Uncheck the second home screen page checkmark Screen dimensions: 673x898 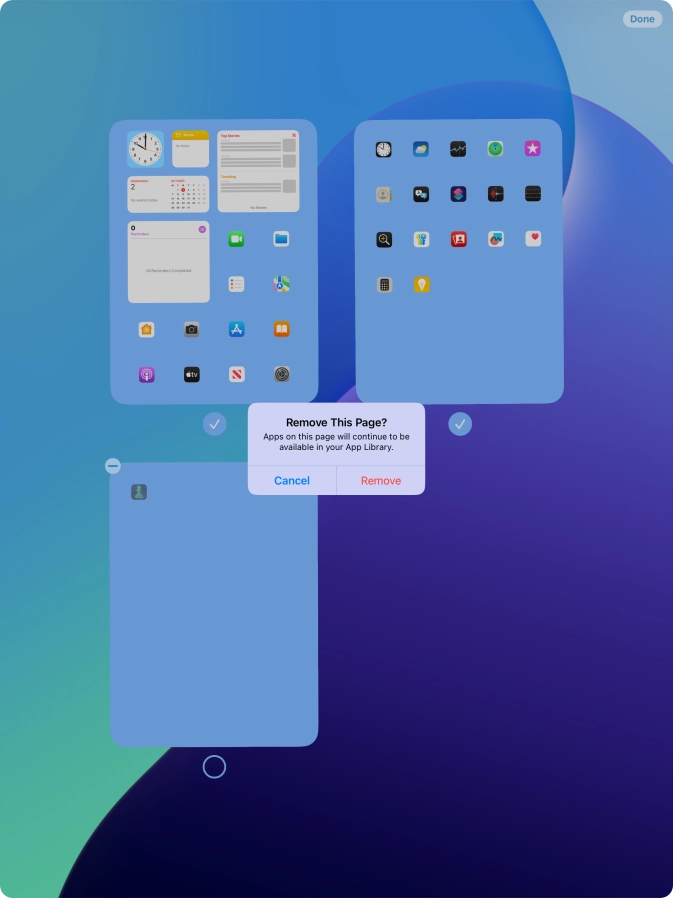pos(460,425)
